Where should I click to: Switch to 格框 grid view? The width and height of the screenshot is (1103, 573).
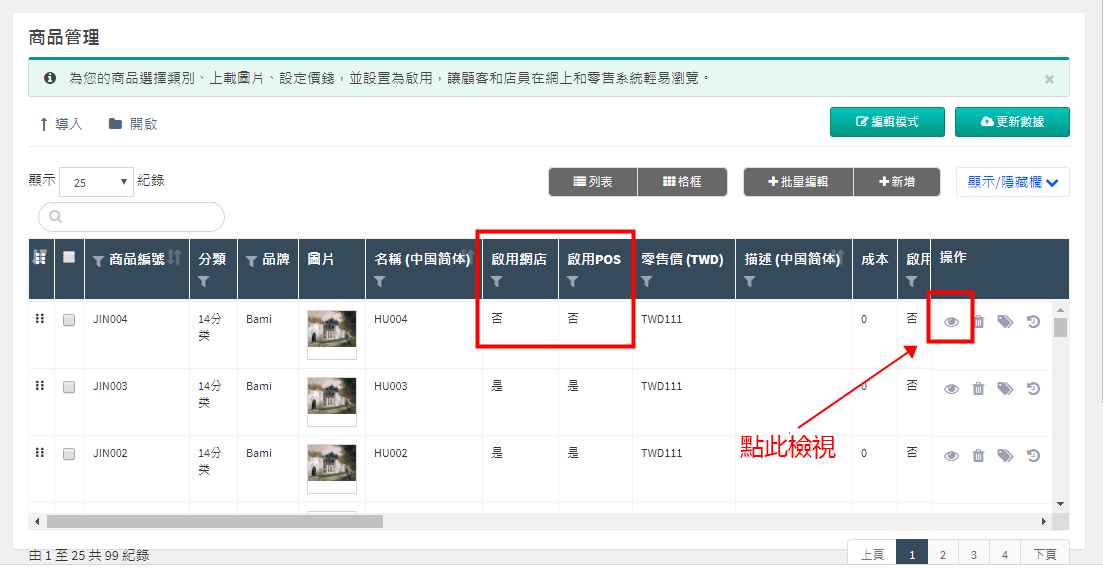pos(682,182)
